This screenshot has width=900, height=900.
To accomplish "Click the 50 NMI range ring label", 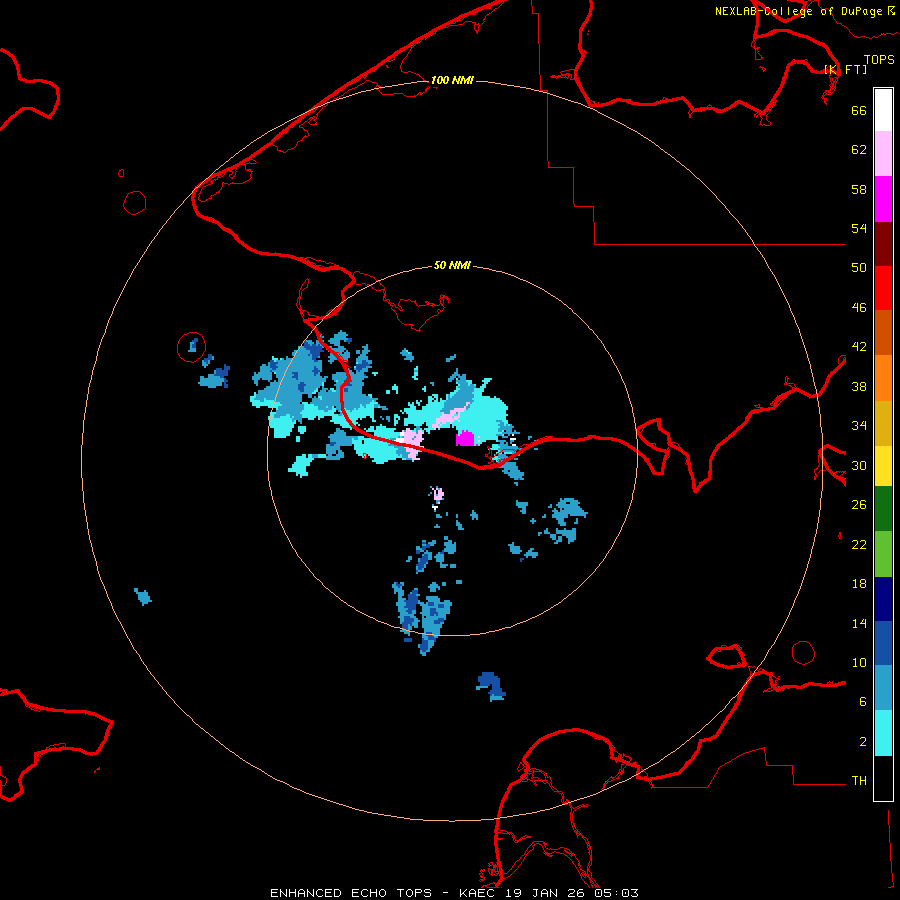I will 452,265.
